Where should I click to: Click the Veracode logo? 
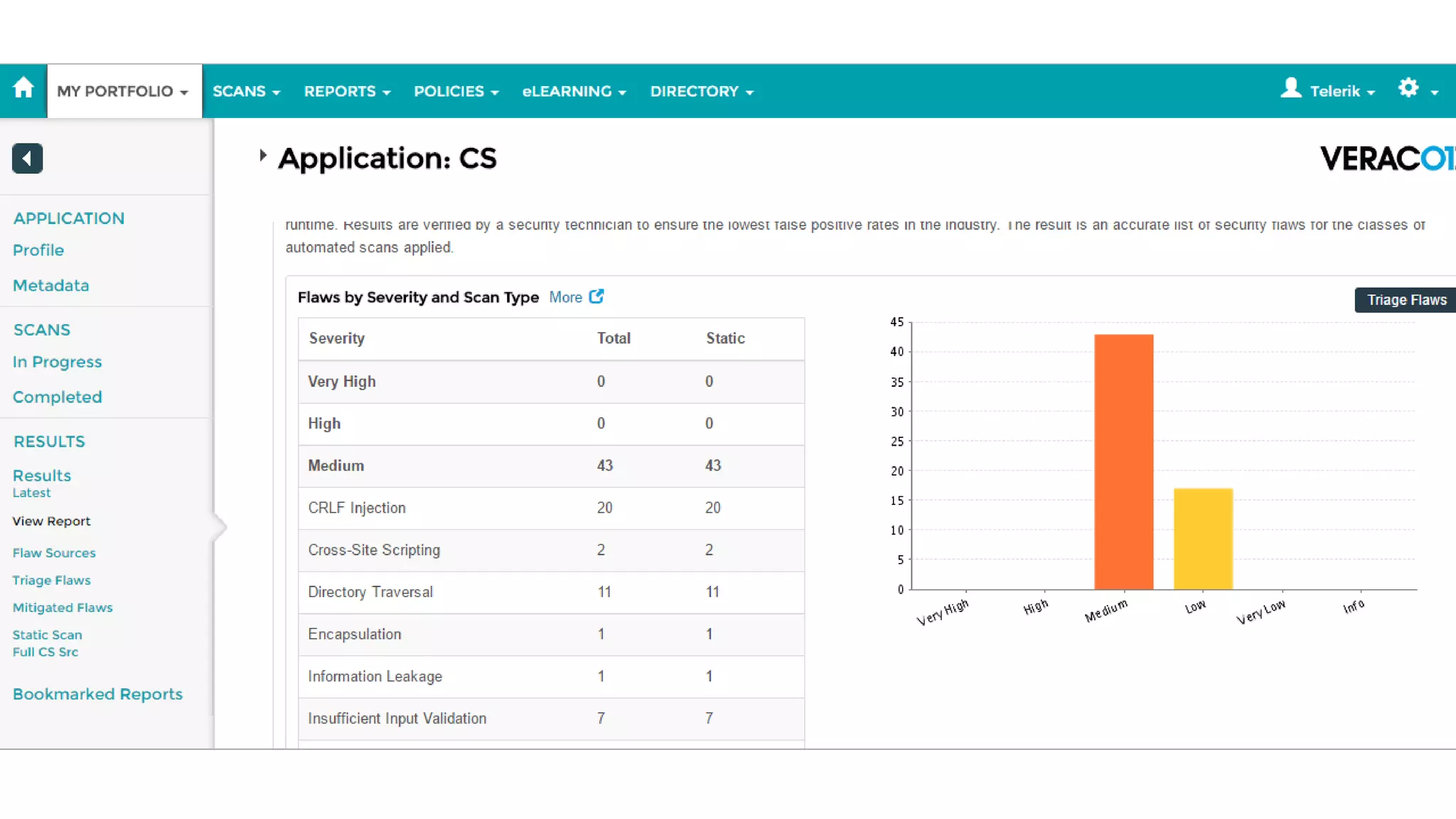click(x=1386, y=159)
